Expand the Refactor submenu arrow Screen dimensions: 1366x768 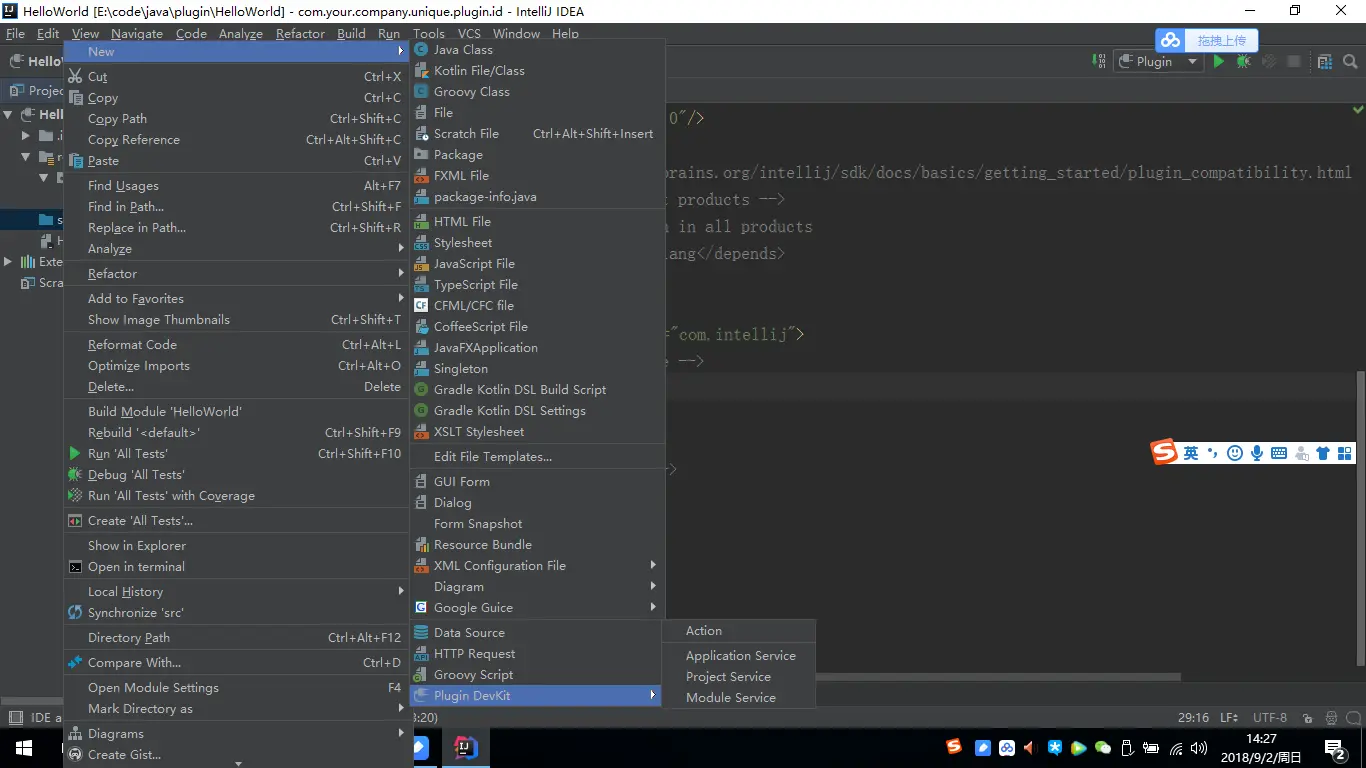tap(401, 273)
